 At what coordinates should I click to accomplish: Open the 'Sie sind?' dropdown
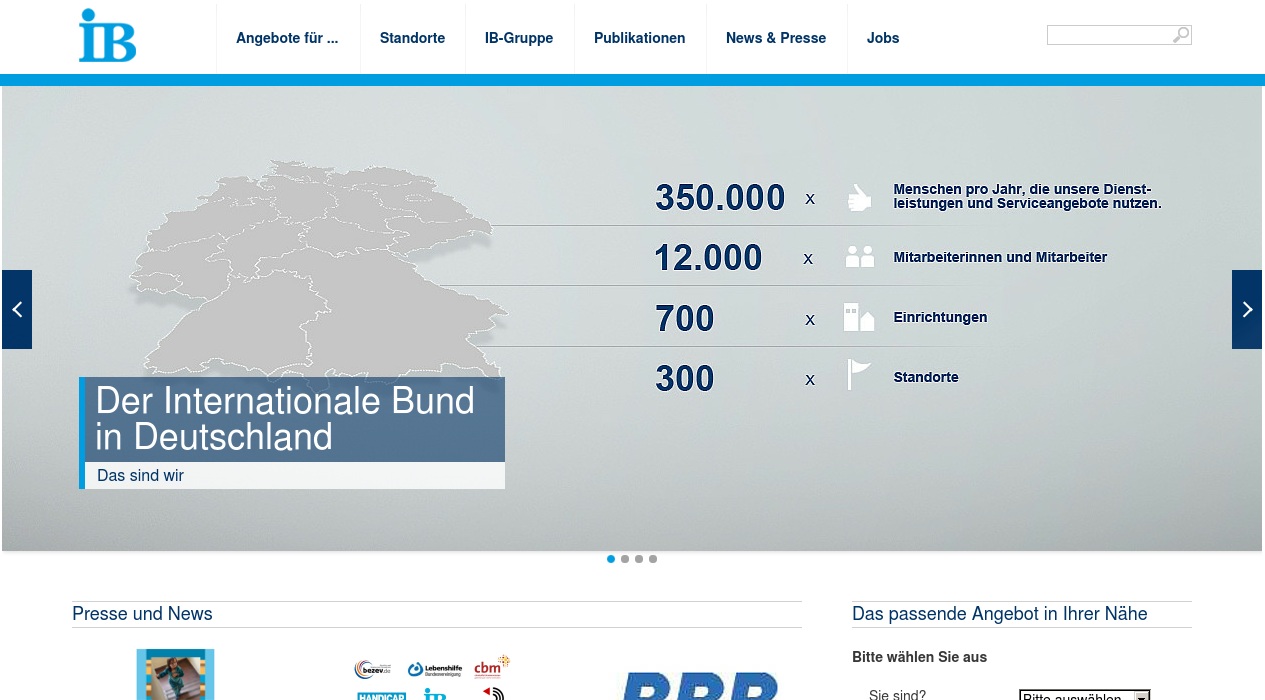pyautogui.click(x=1084, y=695)
